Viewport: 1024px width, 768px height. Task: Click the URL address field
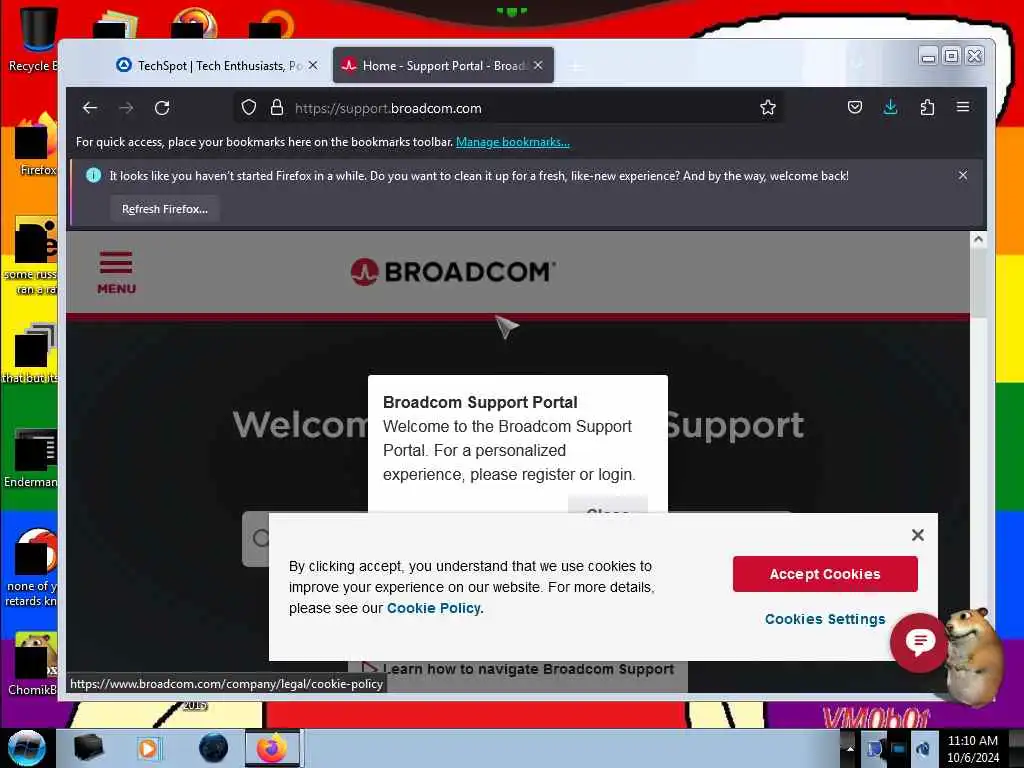click(509, 108)
